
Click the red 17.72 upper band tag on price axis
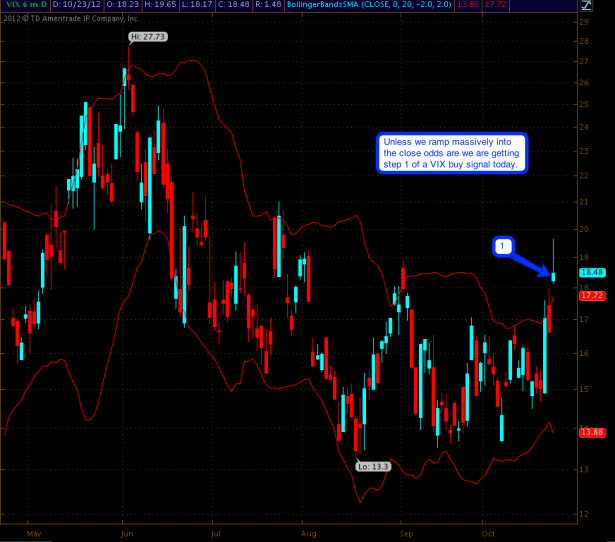tap(589, 294)
